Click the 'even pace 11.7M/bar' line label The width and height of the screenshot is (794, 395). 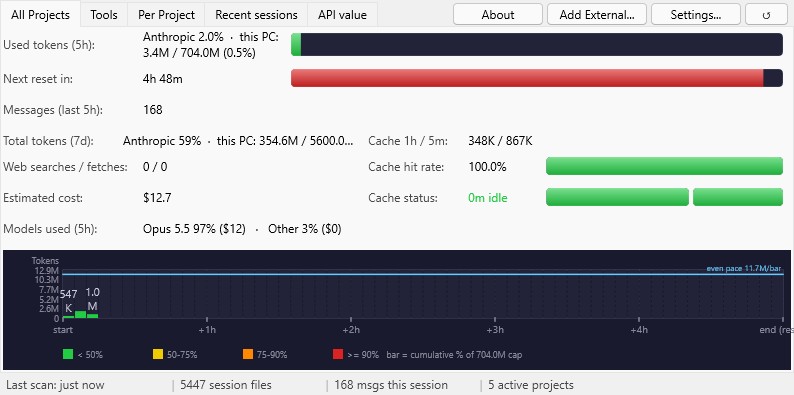(744, 268)
